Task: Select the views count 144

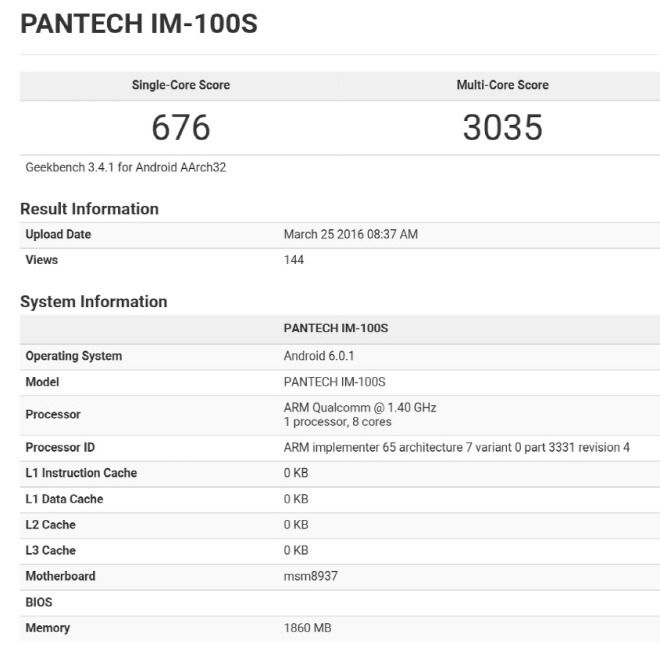Action: coord(294,260)
